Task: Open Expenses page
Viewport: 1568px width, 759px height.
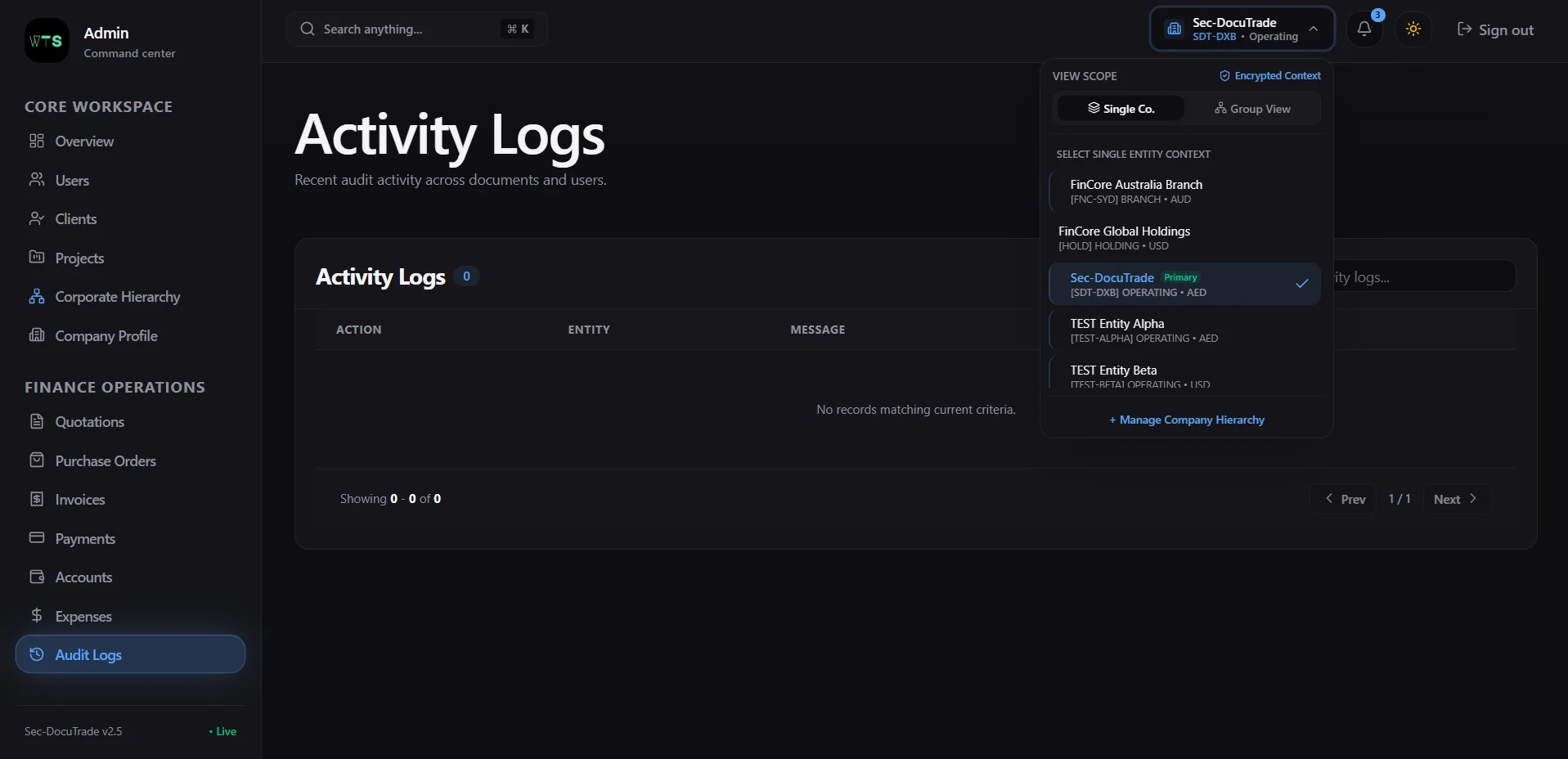Action: point(130,617)
